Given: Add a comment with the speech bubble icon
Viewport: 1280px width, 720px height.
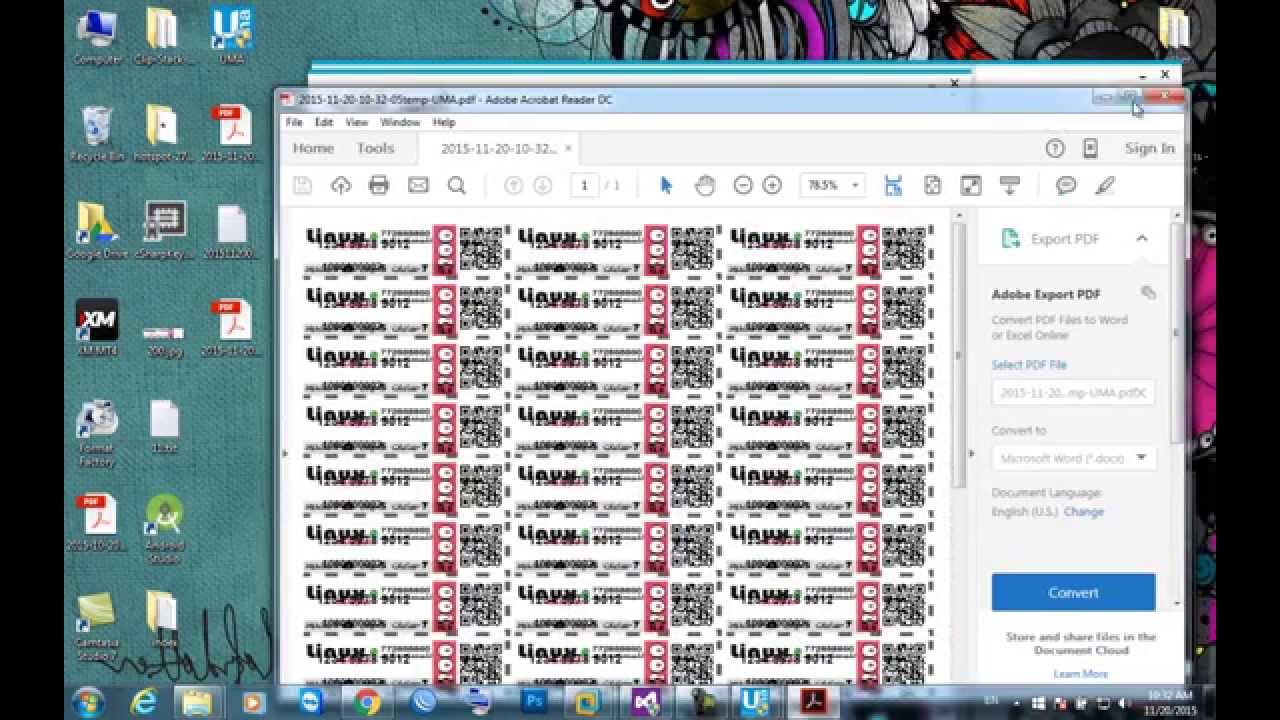Looking at the screenshot, I should coord(1066,185).
